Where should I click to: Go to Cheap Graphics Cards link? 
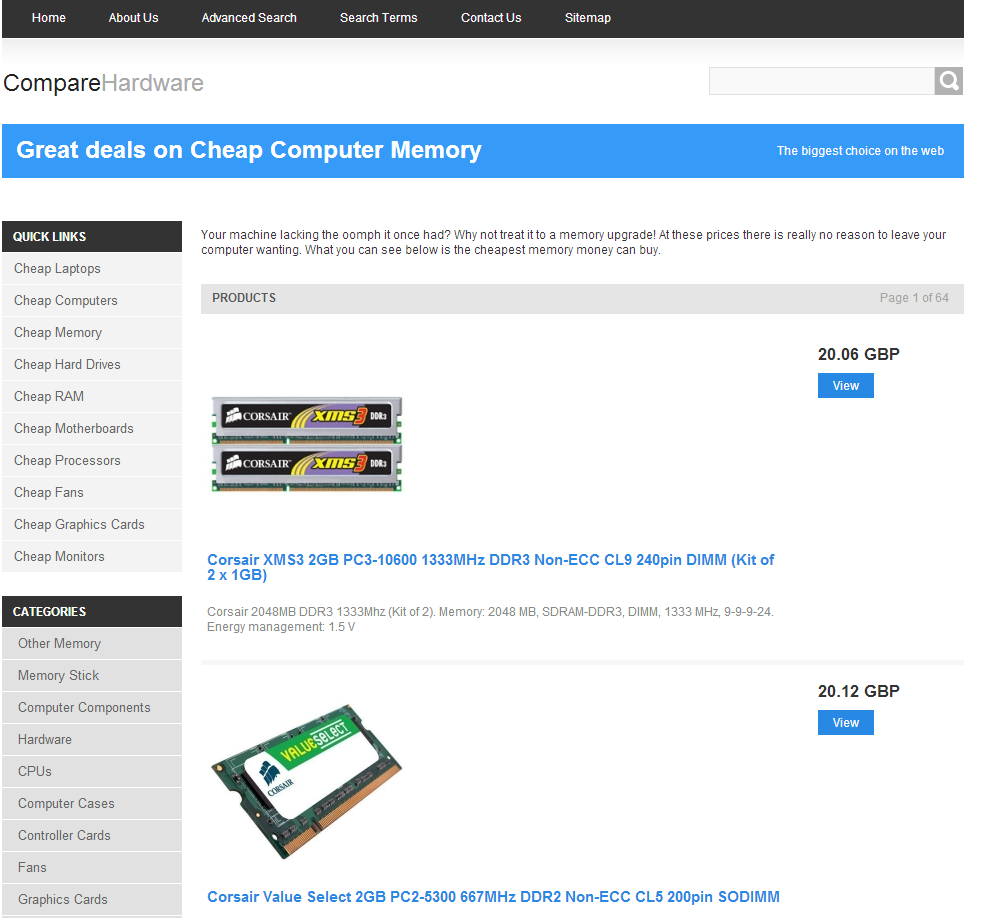pyautogui.click(x=92, y=524)
